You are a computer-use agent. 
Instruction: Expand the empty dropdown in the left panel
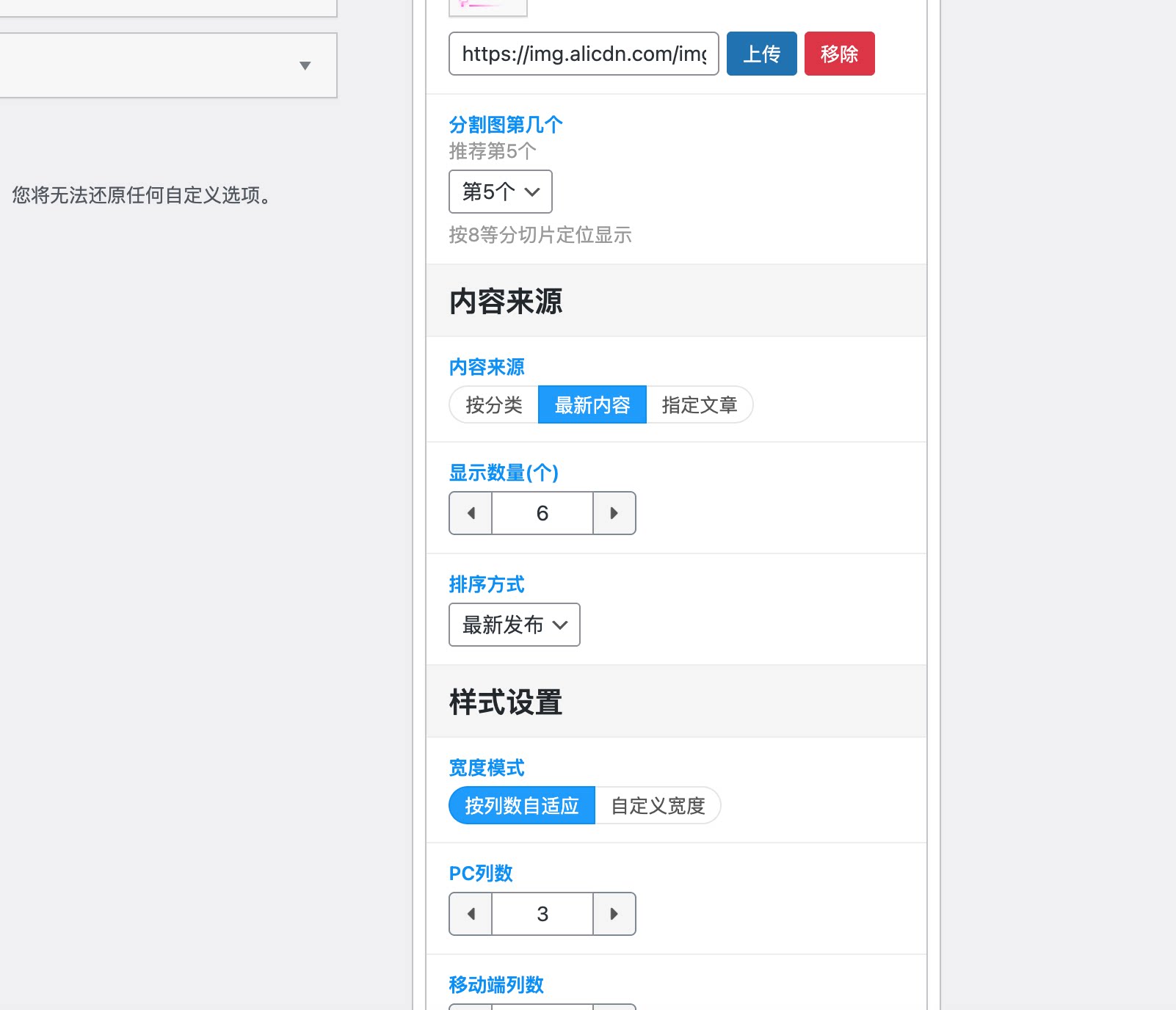point(306,66)
